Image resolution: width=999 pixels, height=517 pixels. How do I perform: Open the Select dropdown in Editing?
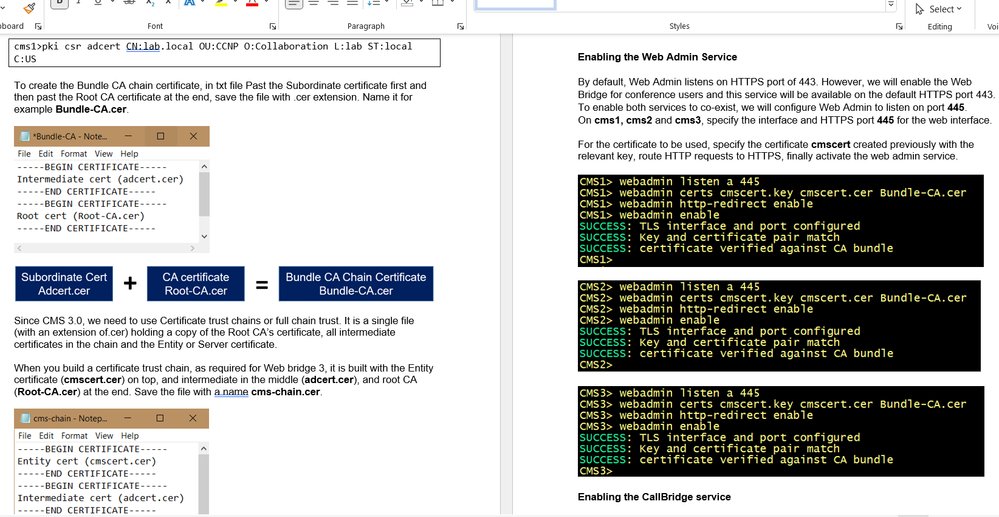click(938, 9)
